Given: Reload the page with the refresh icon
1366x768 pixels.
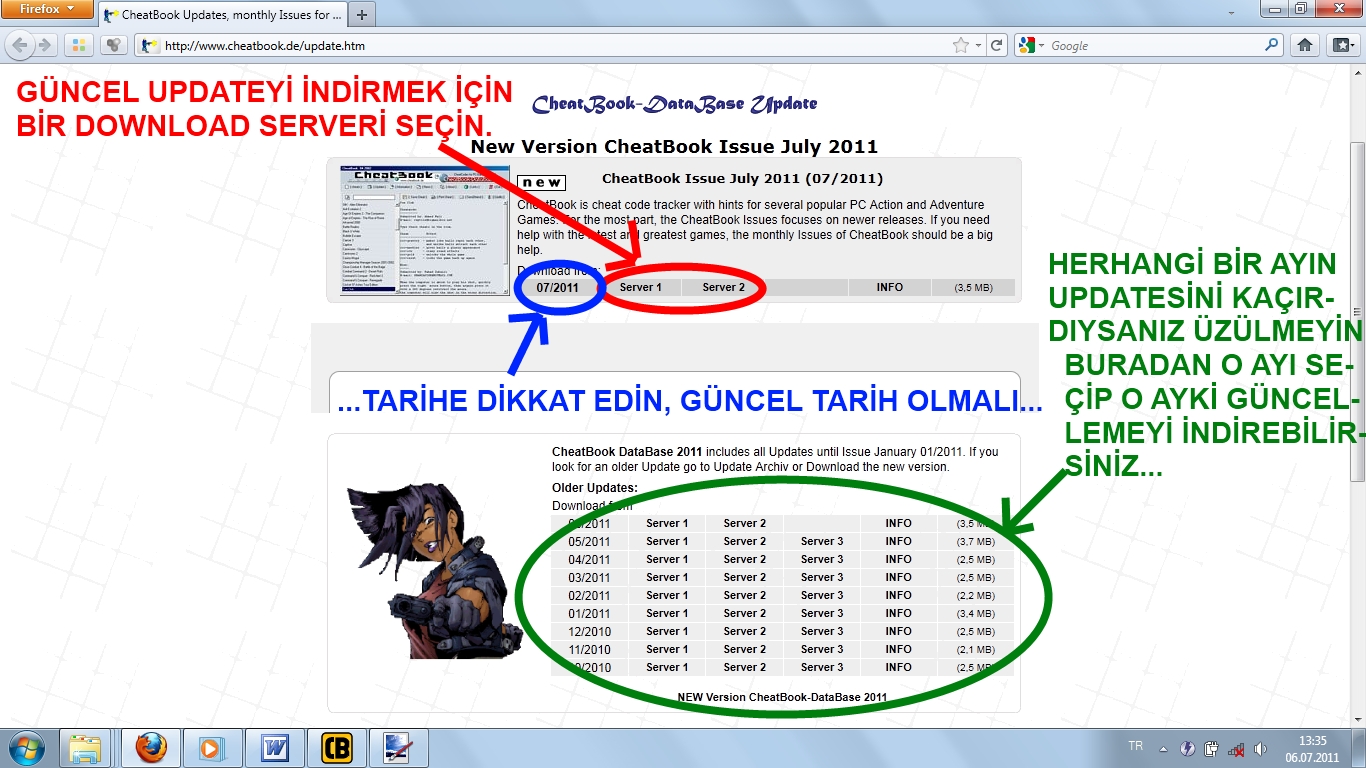Looking at the screenshot, I should pos(996,45).
